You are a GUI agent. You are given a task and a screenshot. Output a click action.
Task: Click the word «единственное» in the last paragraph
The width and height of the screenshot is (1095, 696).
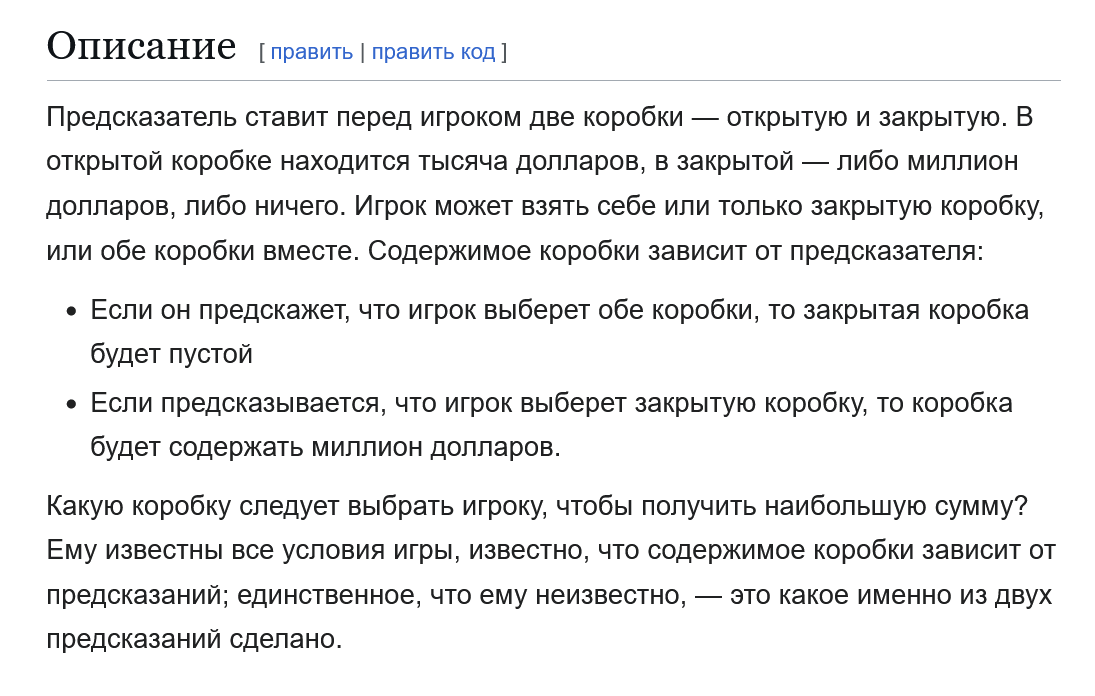tap(329, 595)
